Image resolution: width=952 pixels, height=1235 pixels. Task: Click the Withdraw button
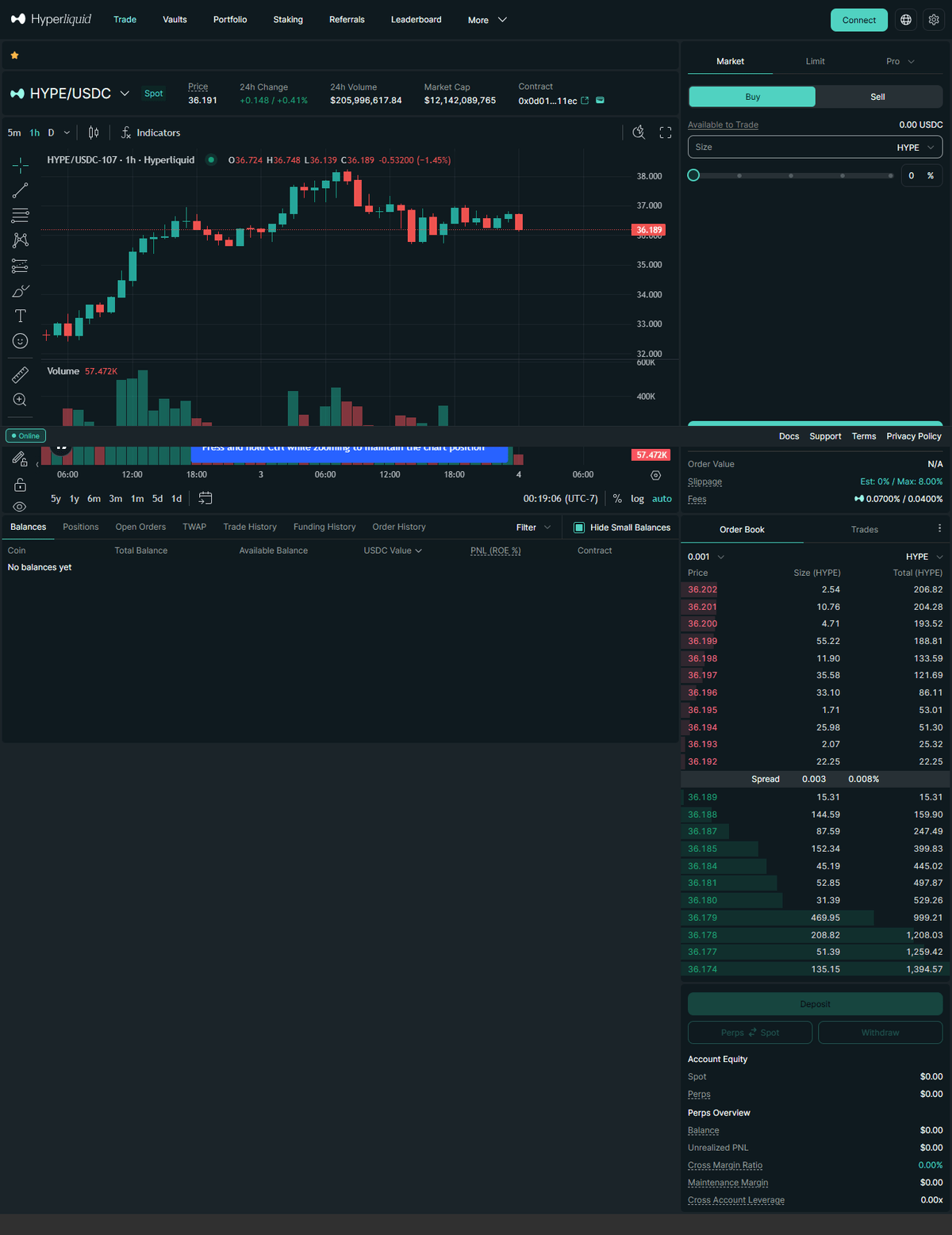coord(881,1033)
